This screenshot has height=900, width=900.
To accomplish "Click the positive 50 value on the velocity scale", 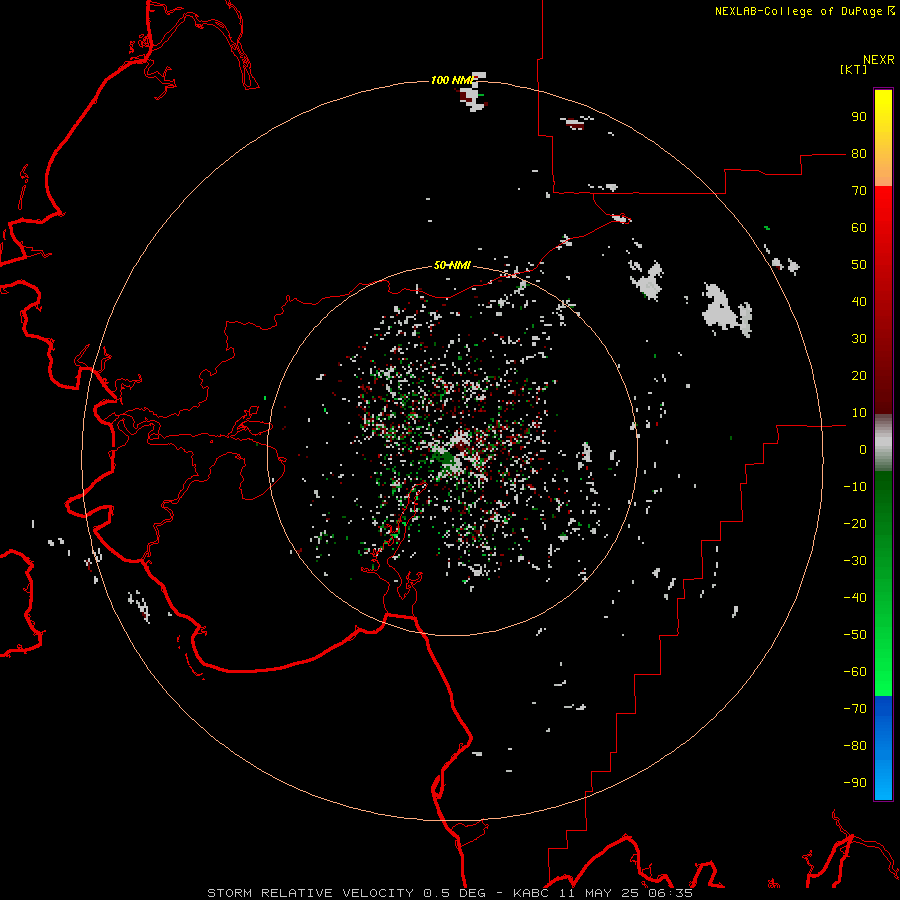I will (x=859, y=265).
